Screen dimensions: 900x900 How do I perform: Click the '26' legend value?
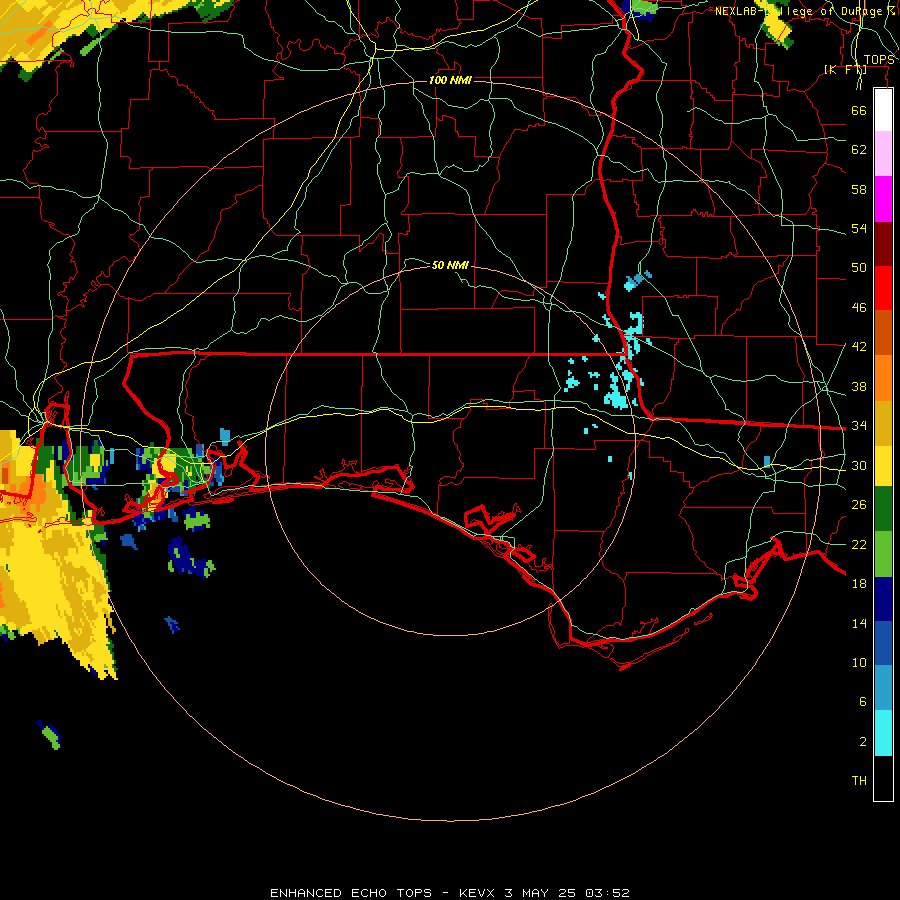[x=859, y=505]
